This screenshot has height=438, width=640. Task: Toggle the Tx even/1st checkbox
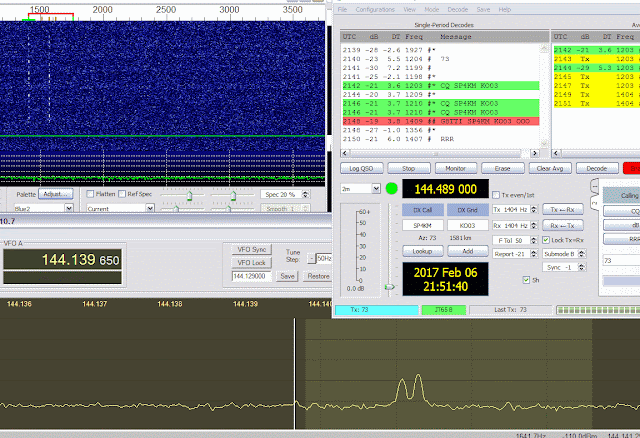click(x=496, y=195)
